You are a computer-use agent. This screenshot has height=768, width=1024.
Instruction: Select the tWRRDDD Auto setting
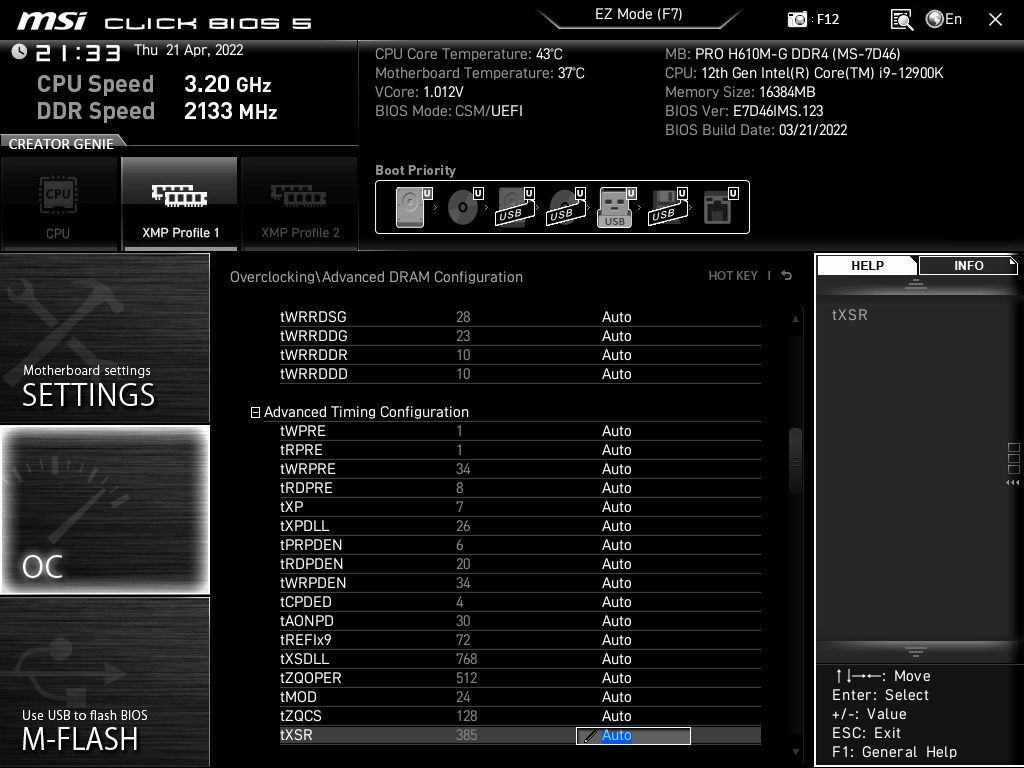(x=616, y=374)
